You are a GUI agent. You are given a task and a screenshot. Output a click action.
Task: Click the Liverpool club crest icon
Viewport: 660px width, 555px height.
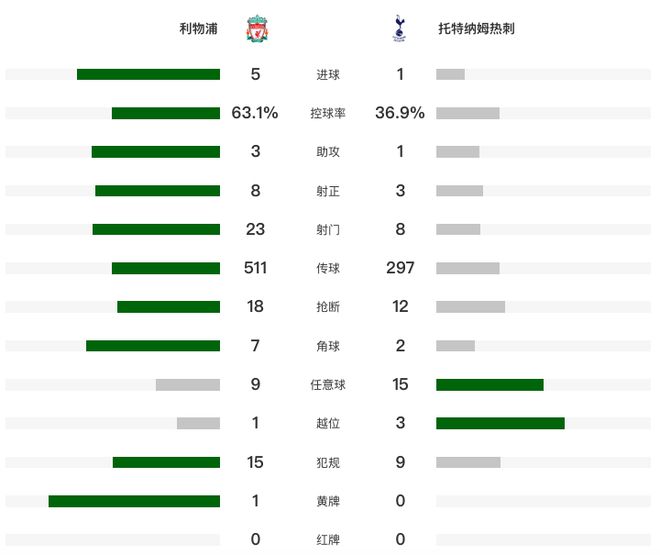pyautogui.click(x=256, y=29)
